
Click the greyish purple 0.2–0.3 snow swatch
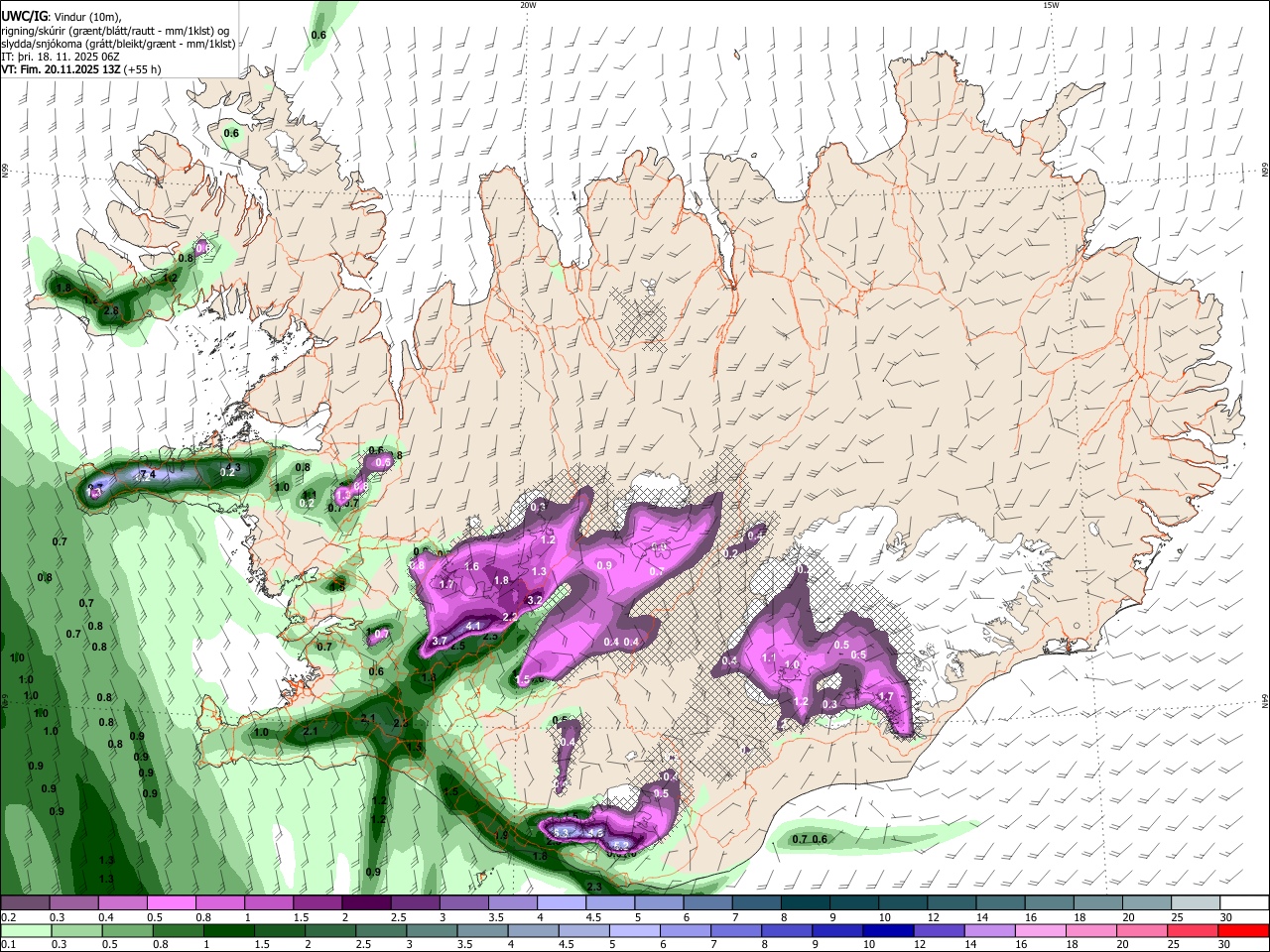[25, 902]
